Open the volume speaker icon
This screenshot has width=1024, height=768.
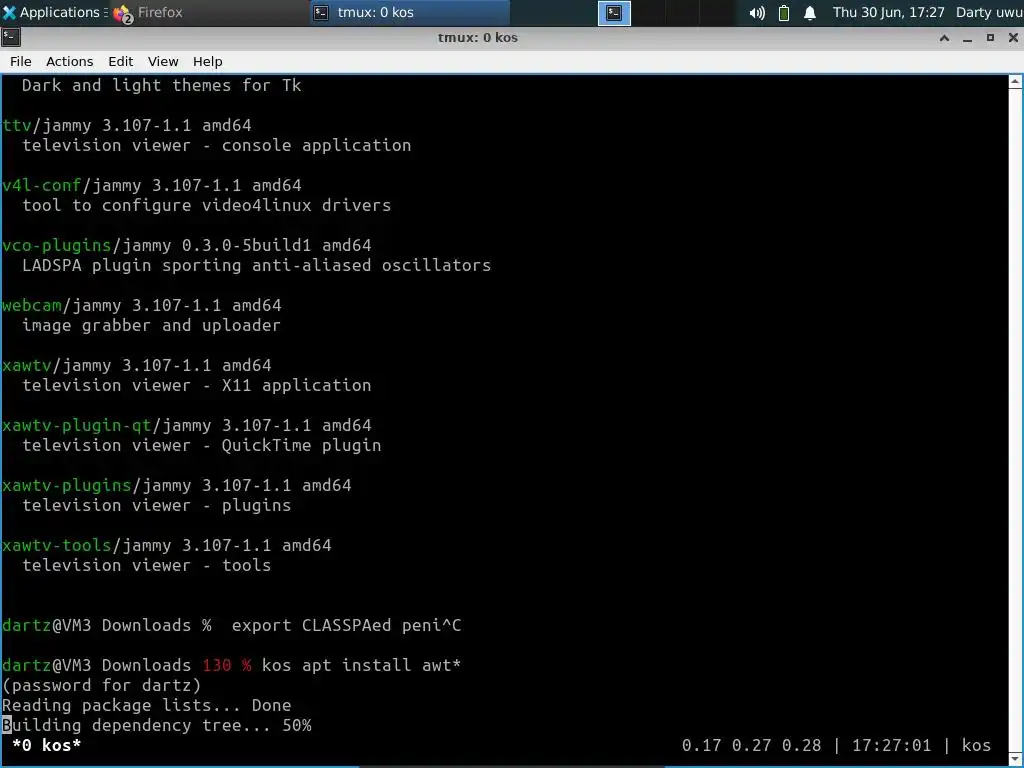[757, 12]
